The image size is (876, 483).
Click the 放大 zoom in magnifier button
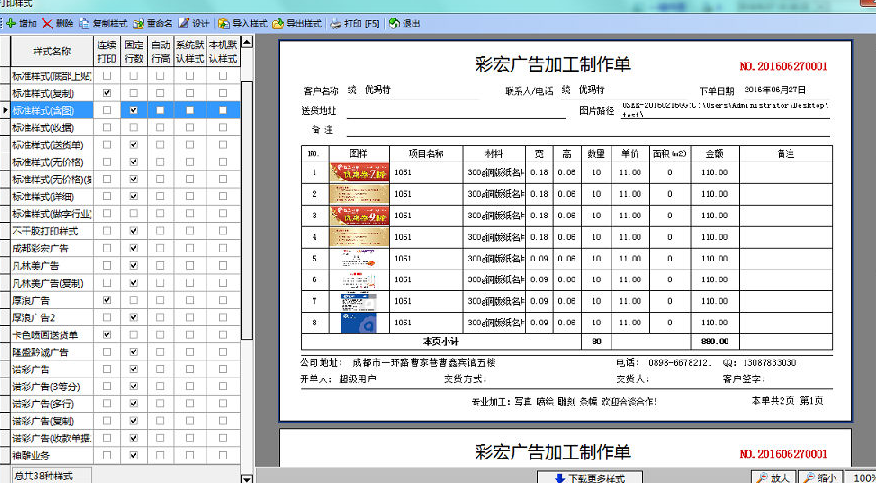773,477
